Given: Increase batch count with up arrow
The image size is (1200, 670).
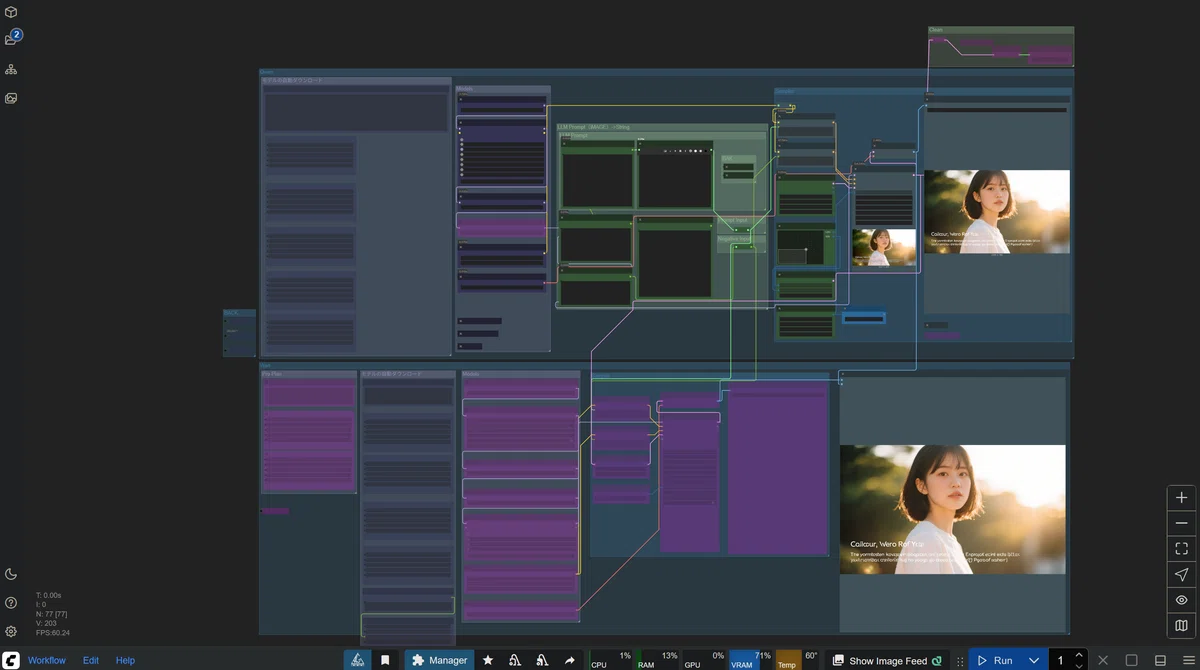Looking at the screenshot, I should pyautogui.click(x=1079, y=655).
